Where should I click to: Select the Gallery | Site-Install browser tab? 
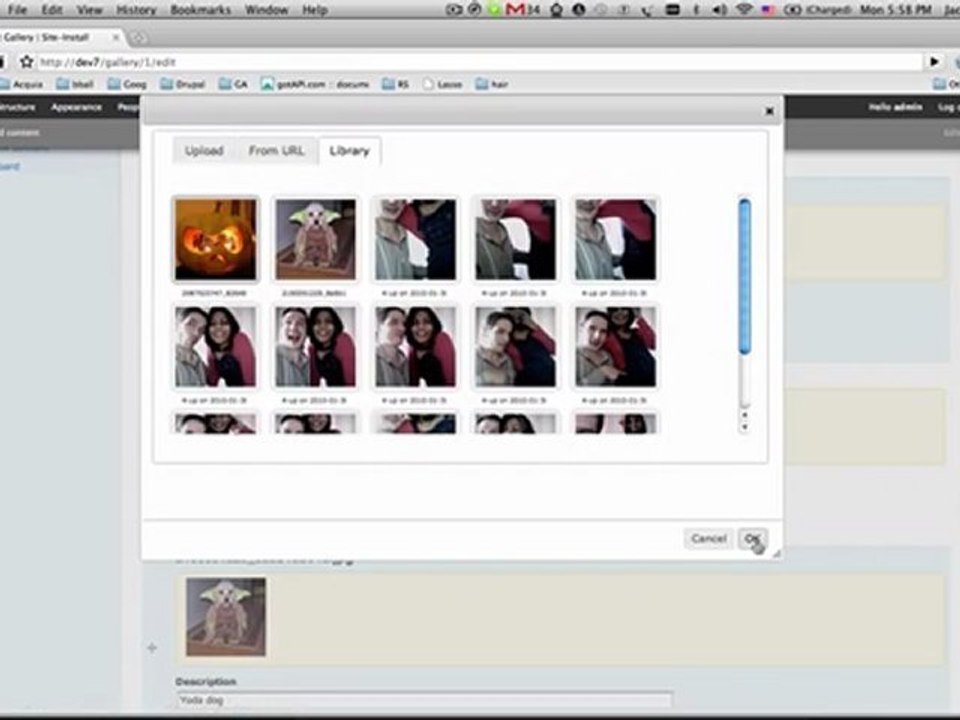click(x=61, y=37)
